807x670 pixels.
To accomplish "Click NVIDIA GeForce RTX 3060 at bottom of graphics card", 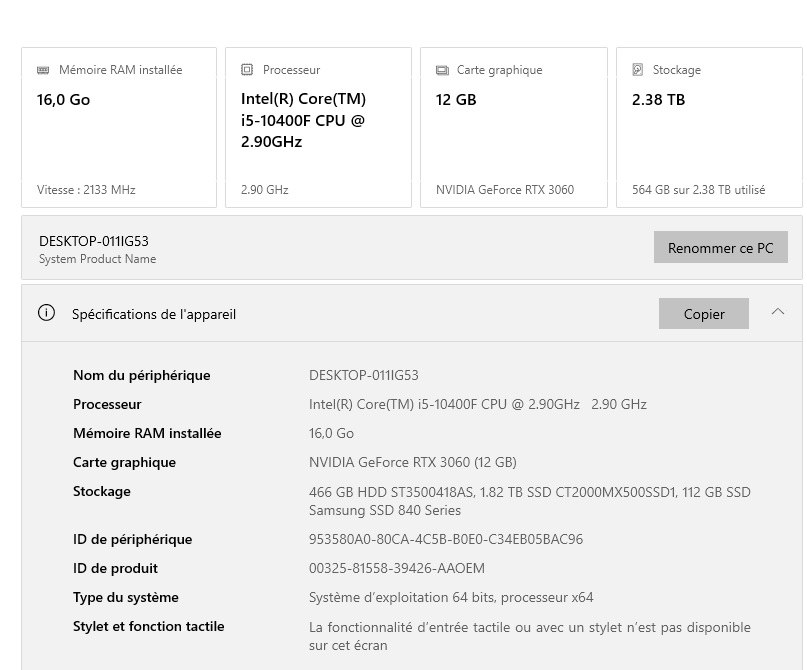I will (505, 190).
